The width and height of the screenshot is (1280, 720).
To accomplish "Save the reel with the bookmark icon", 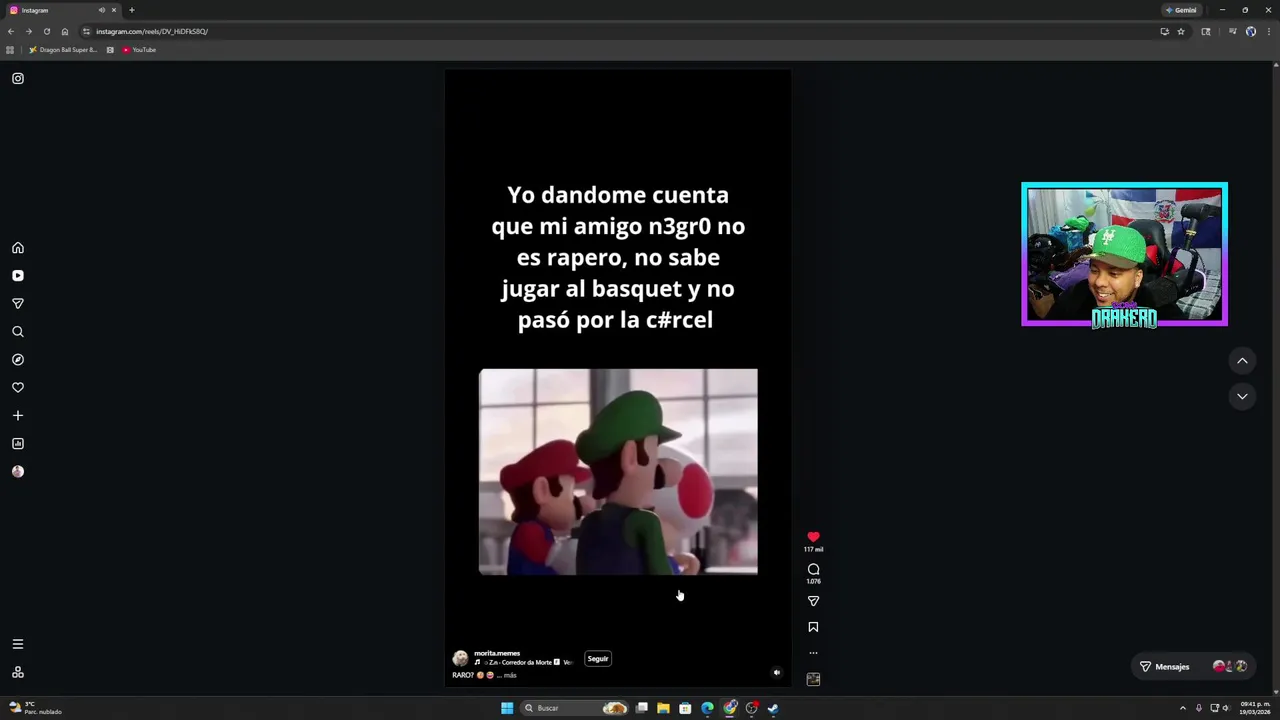I will click(x=813, y=627).
